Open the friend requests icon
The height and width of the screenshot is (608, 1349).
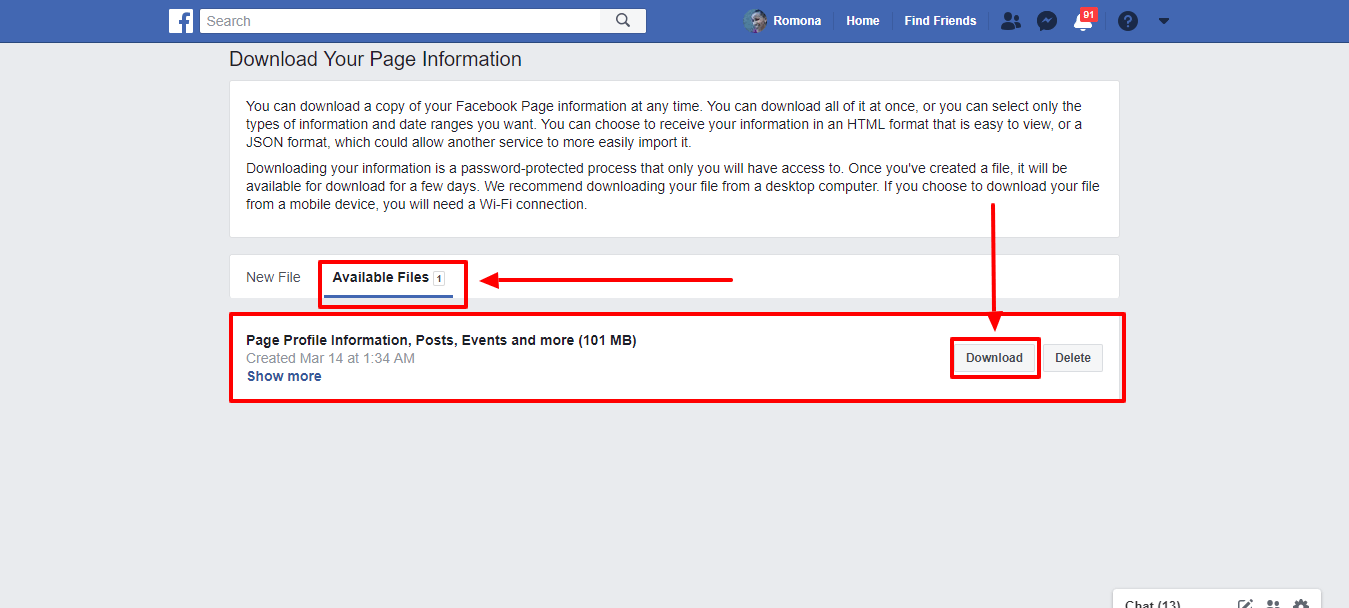(1011, 21)
